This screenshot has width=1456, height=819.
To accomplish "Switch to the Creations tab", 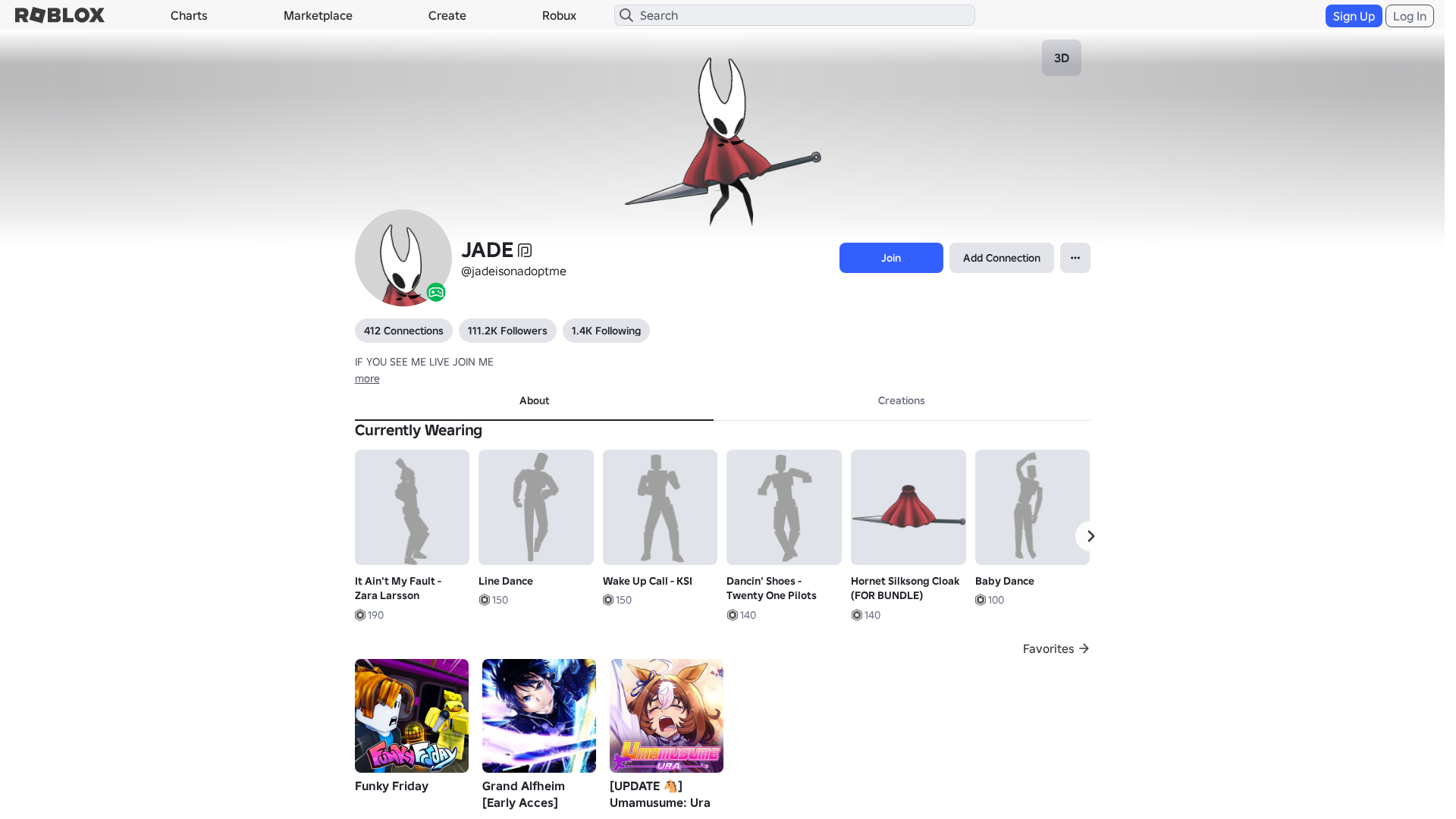I will (x=901, y=400).
